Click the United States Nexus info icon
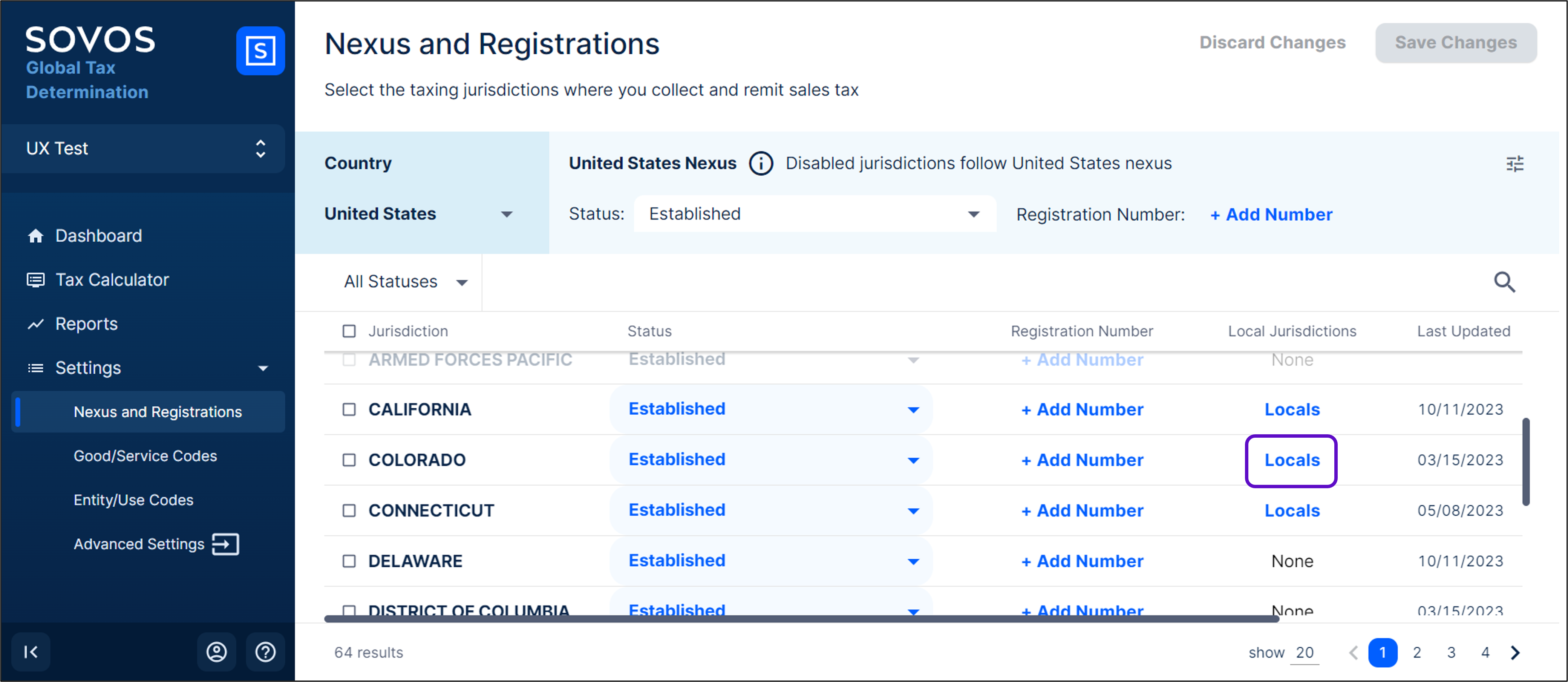 click(x=760, y=163)
